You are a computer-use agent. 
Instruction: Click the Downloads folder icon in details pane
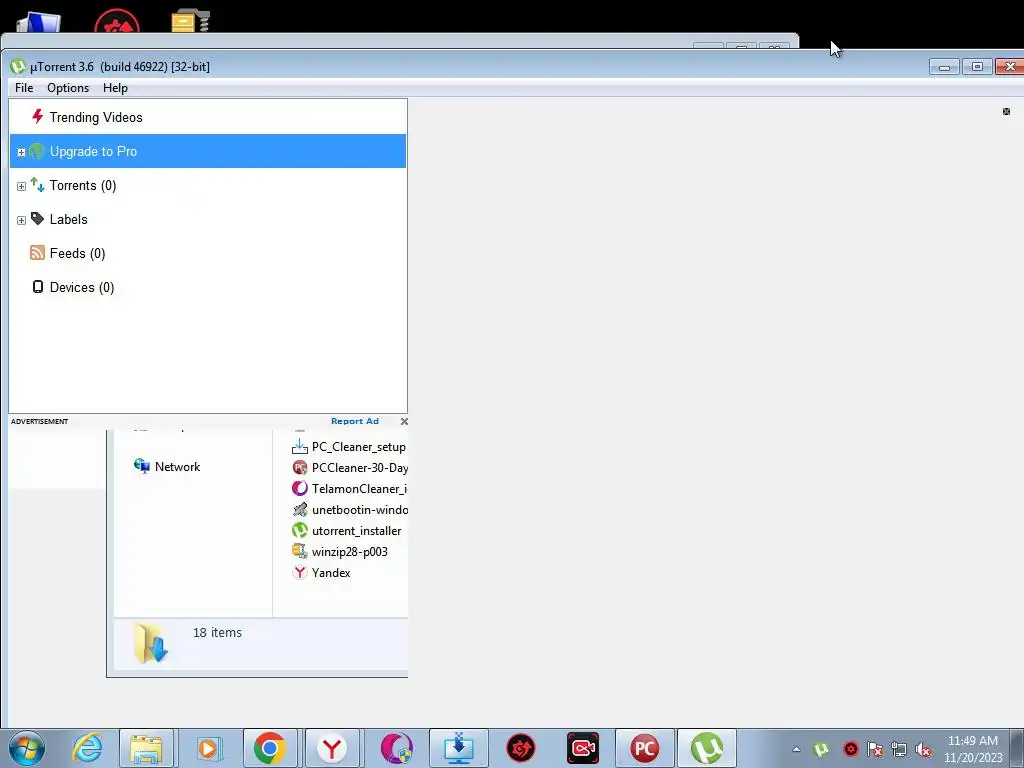pyautogui.click(x=151, y=643)
